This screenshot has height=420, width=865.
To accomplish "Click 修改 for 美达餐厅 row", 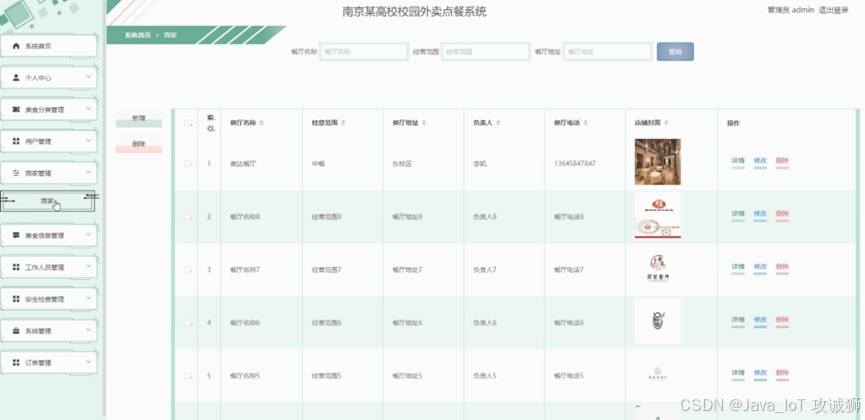I will pyautogui.click(x=760, y=161).
